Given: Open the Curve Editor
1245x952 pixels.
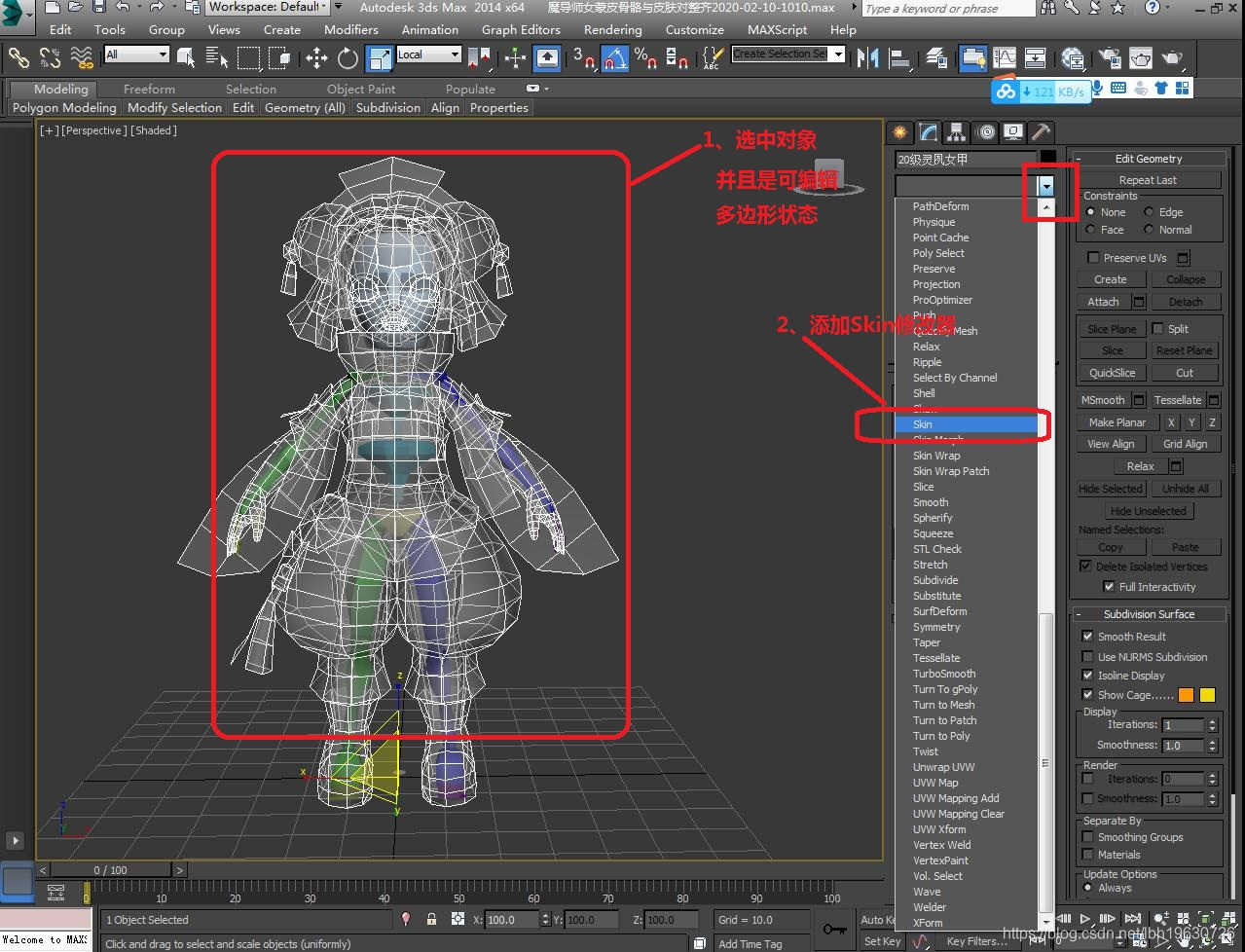Looking at the screenshot, I should pos(1004,57).
